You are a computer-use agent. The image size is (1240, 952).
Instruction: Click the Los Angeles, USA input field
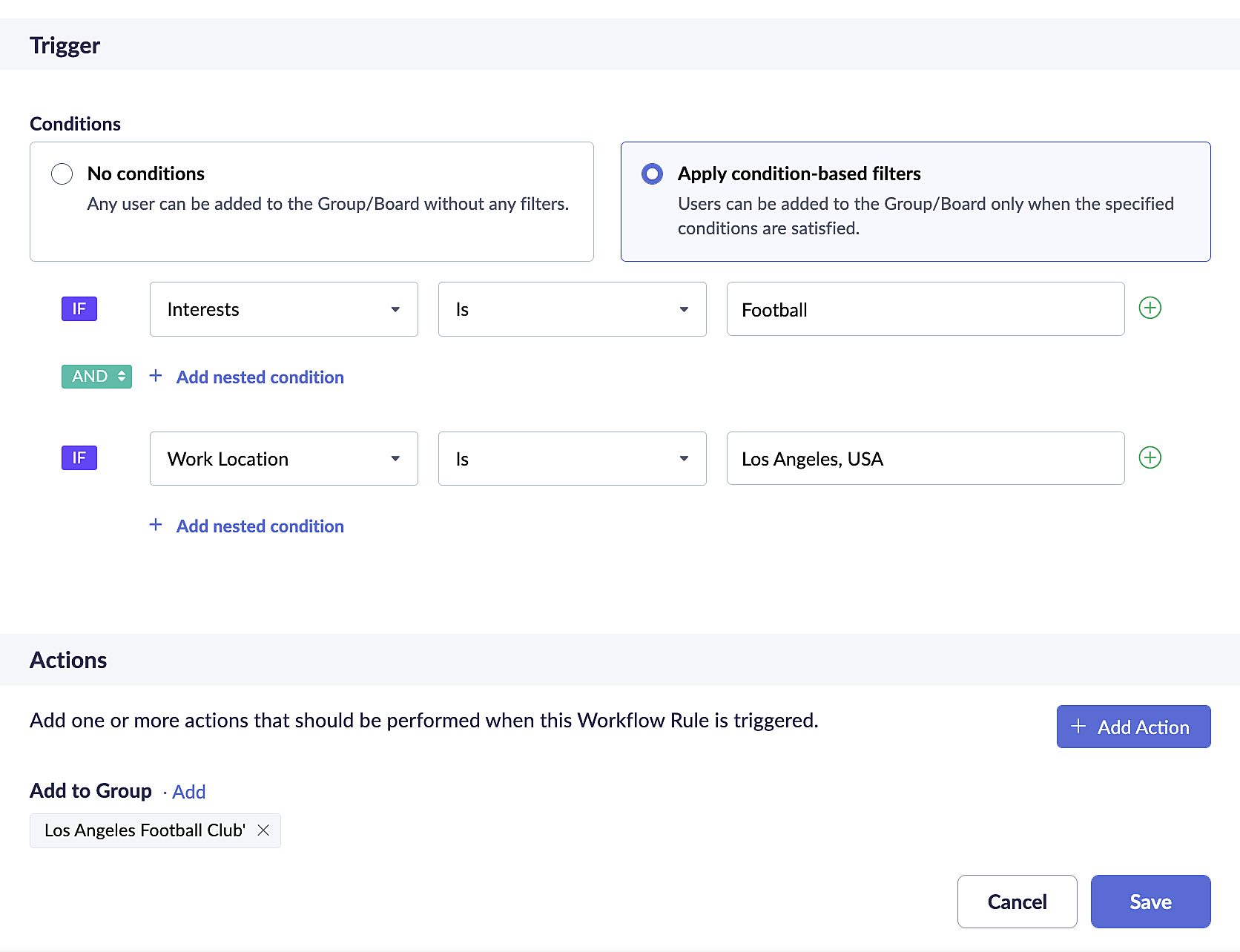click(925, 459)
